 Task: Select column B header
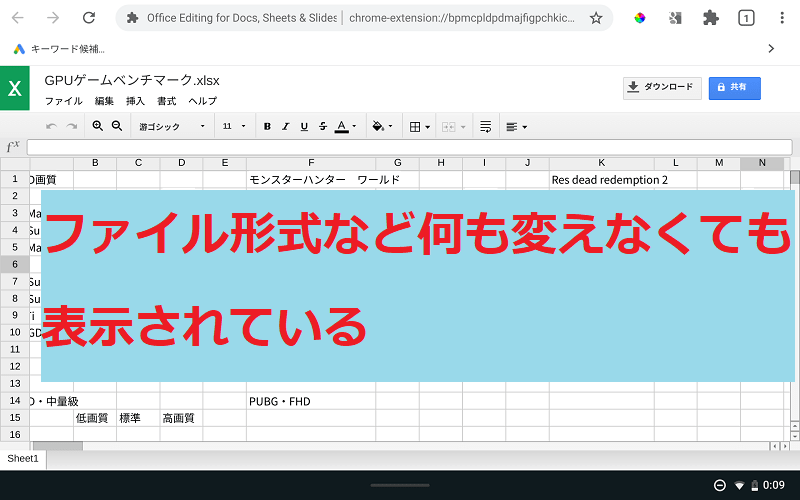coord(95,163)
